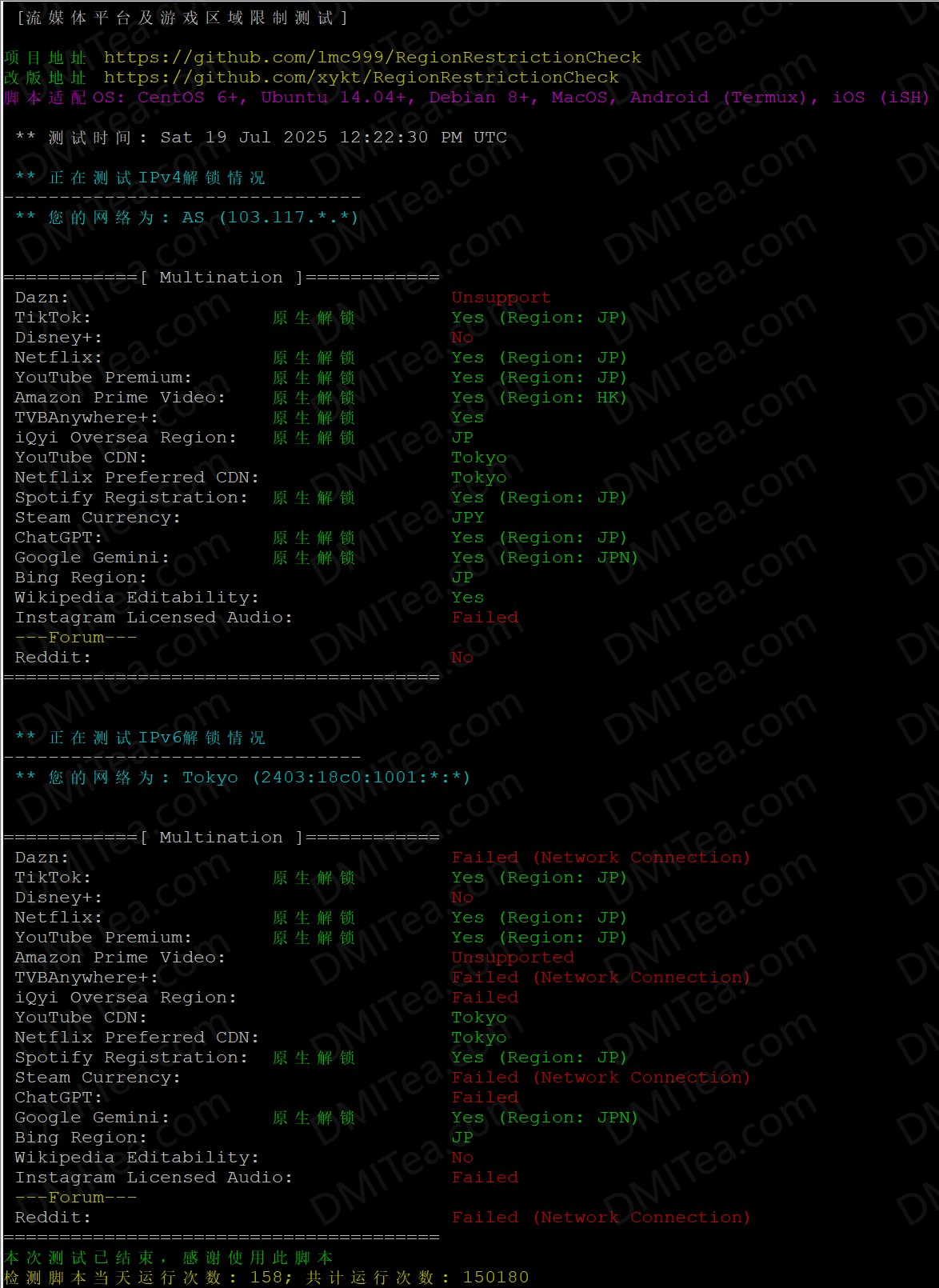Click the Wikipedia Editability 'Yes' result
Screen dimensions: 939x1288
tap(467, 598)
